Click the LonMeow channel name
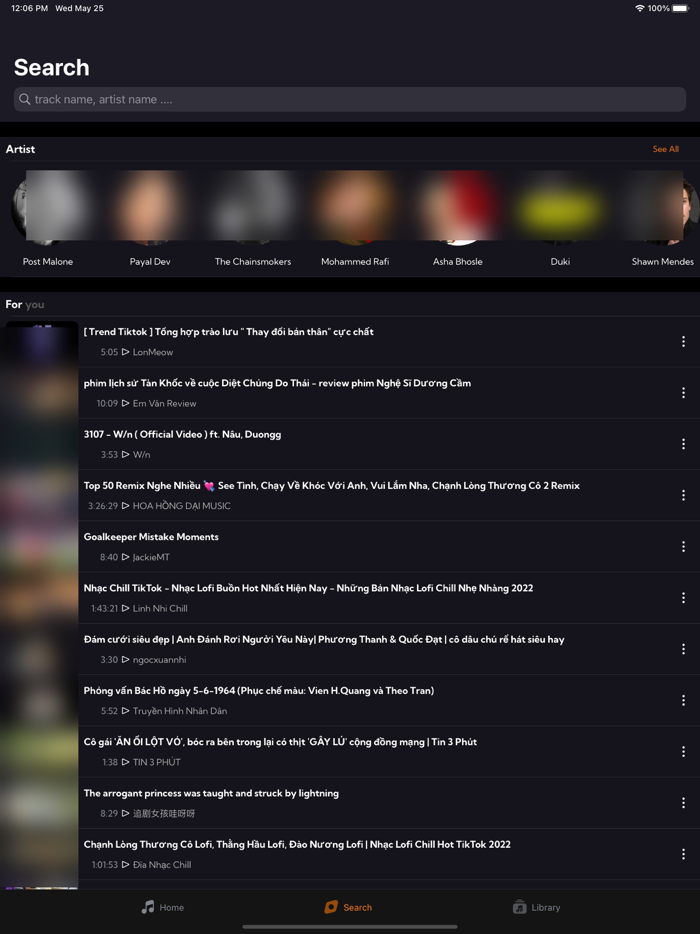This screenshot has height=934, width=700. (x=153, y=352)
